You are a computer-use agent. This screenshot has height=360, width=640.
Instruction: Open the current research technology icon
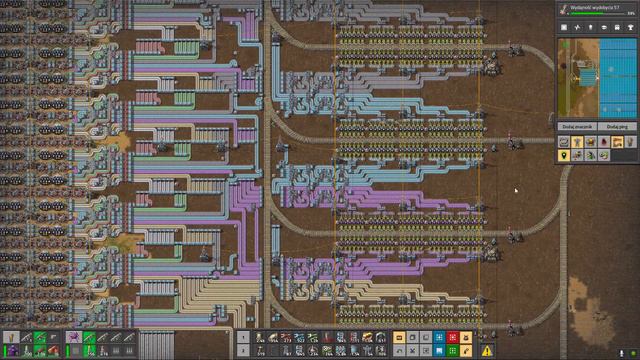(x=564, y=9)
